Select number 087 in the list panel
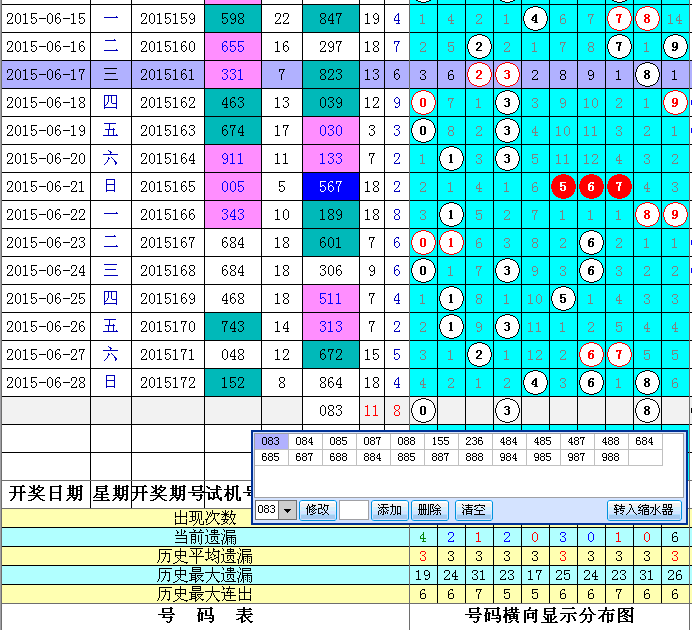 tap(373, 441)
